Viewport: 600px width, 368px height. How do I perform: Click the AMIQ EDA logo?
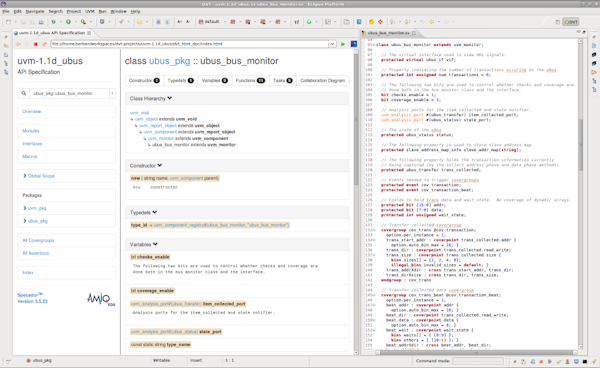[101, 299]
